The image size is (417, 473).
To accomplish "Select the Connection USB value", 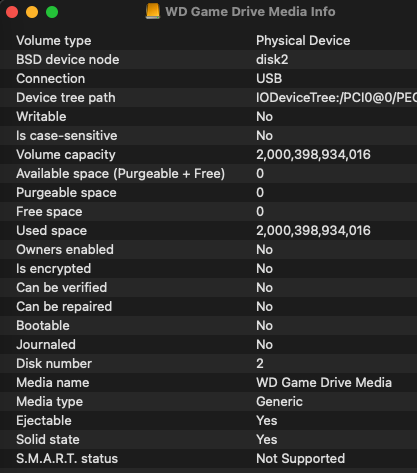I will [269, 79].
